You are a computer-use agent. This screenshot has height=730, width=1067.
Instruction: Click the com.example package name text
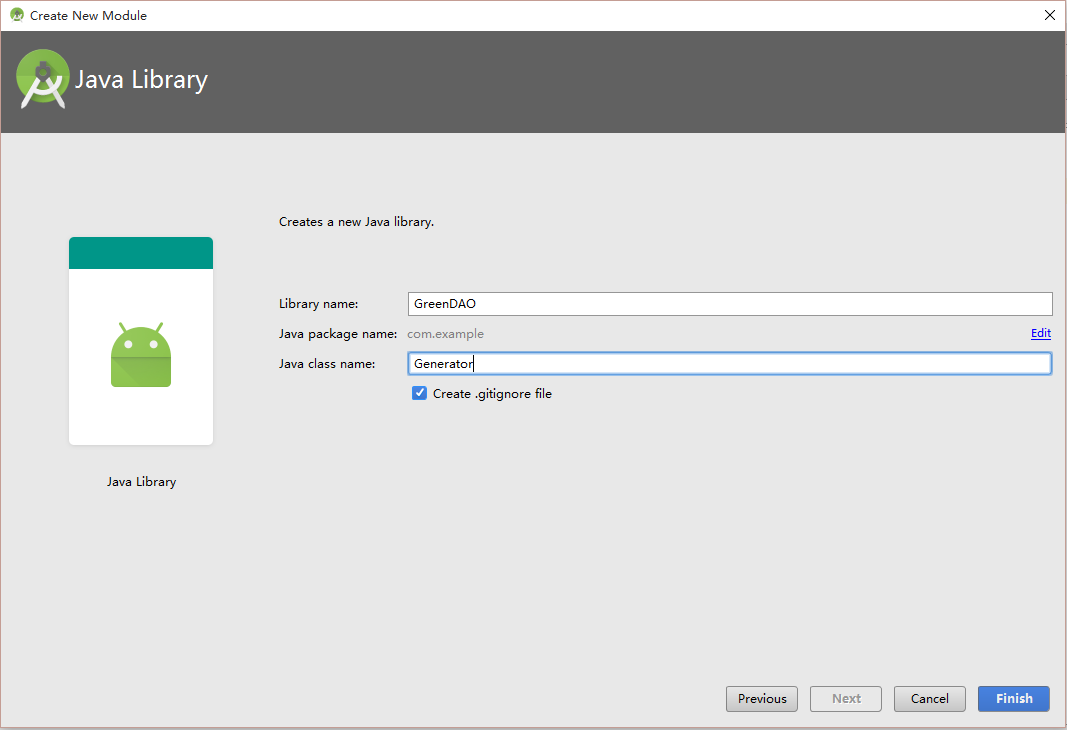click(x=445, y=334)
